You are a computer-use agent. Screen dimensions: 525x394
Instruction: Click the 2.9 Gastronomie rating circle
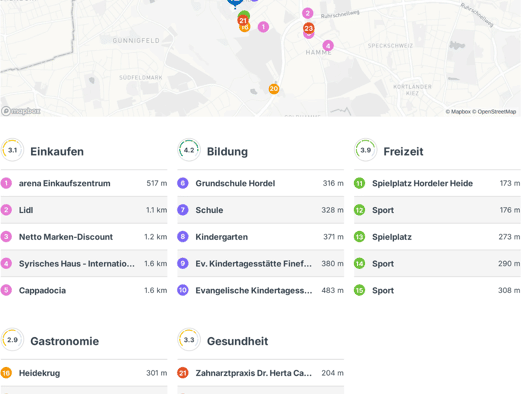[12, 340]
